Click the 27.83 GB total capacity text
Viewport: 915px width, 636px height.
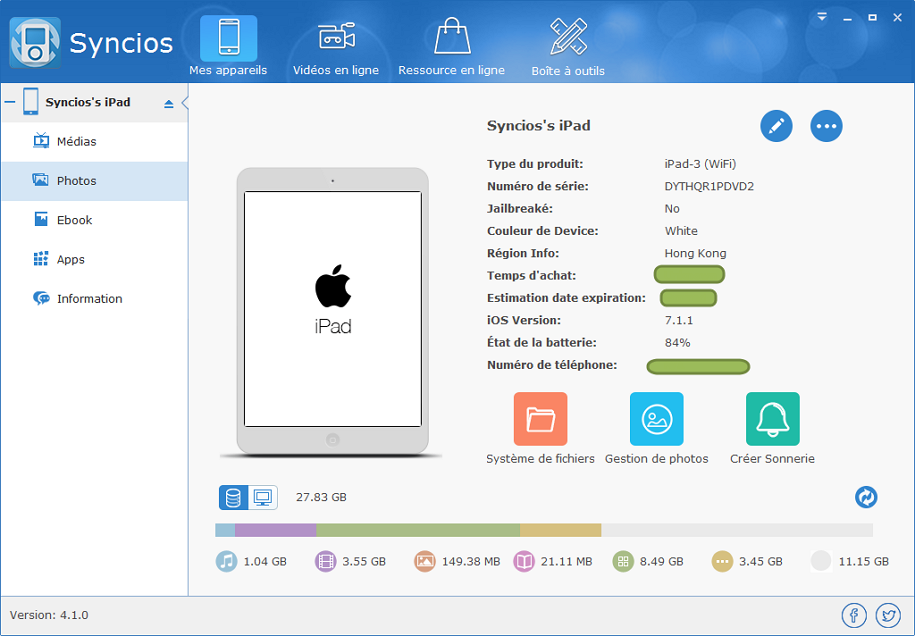coord(321,497)
